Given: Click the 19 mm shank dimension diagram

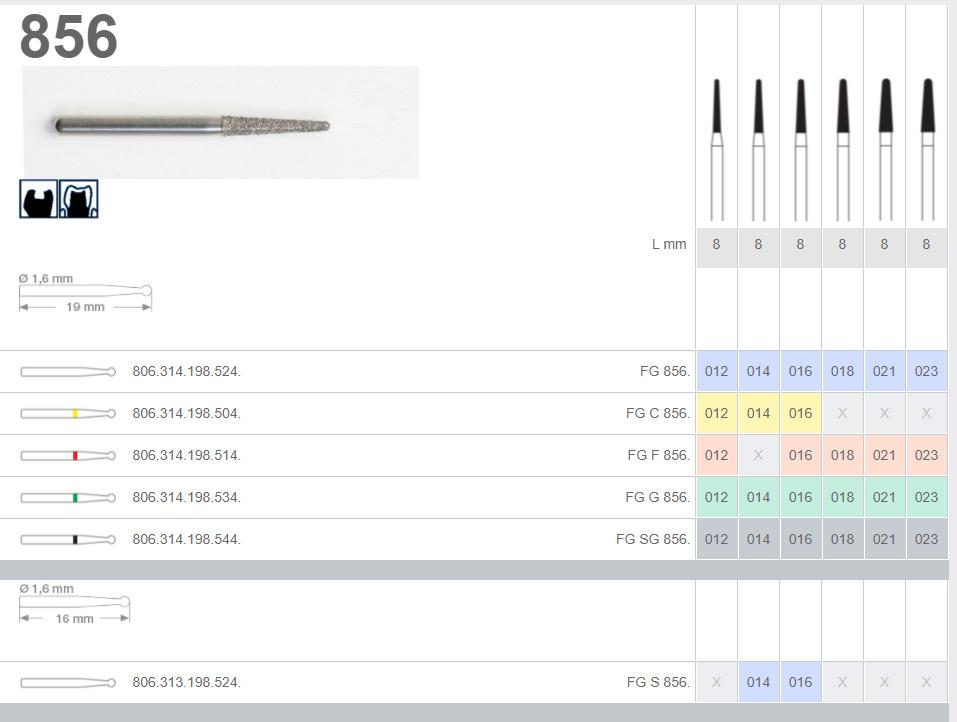Looking at the screenshot, I should point(85,294).
